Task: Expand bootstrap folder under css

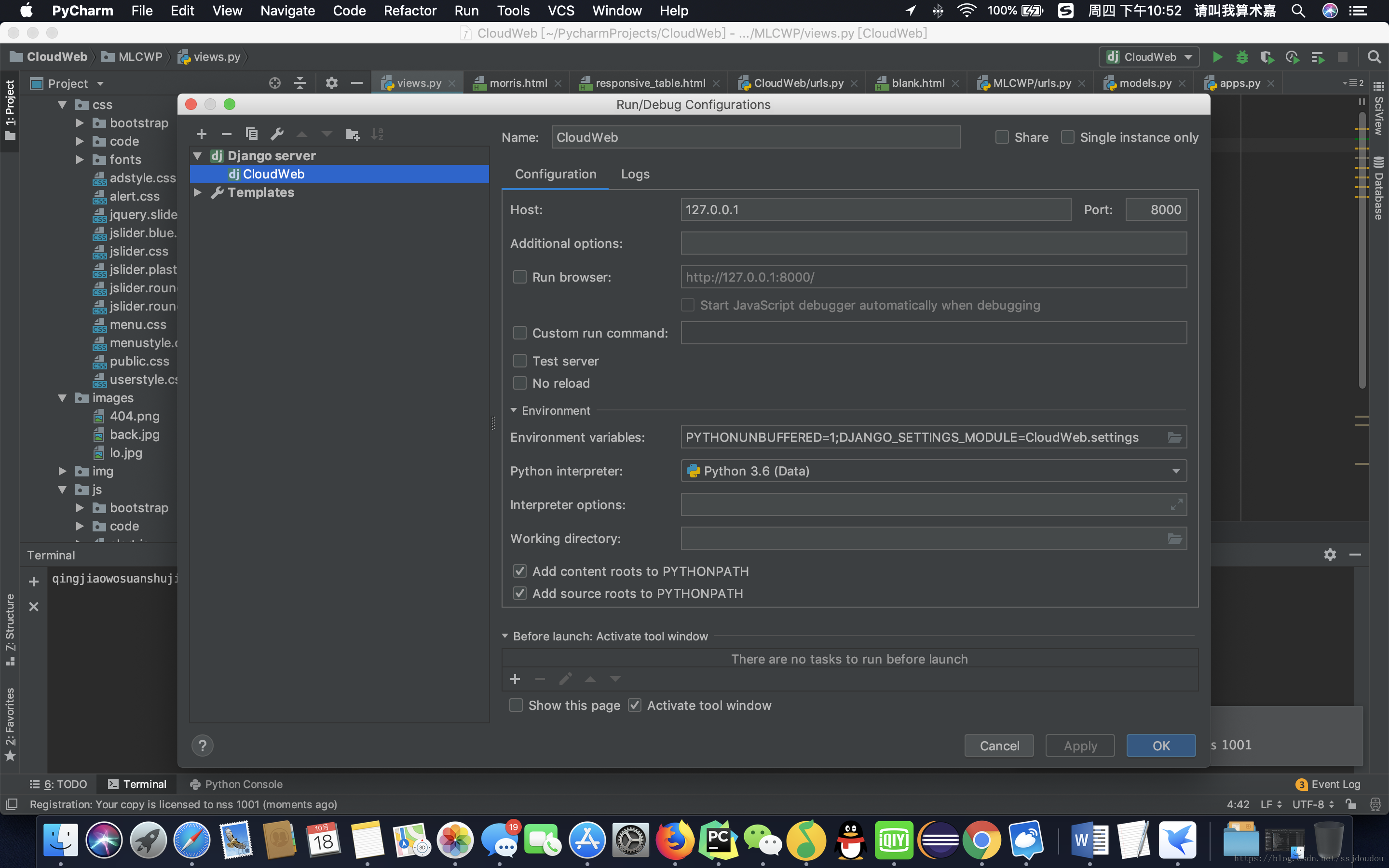Action: (80, 123)
